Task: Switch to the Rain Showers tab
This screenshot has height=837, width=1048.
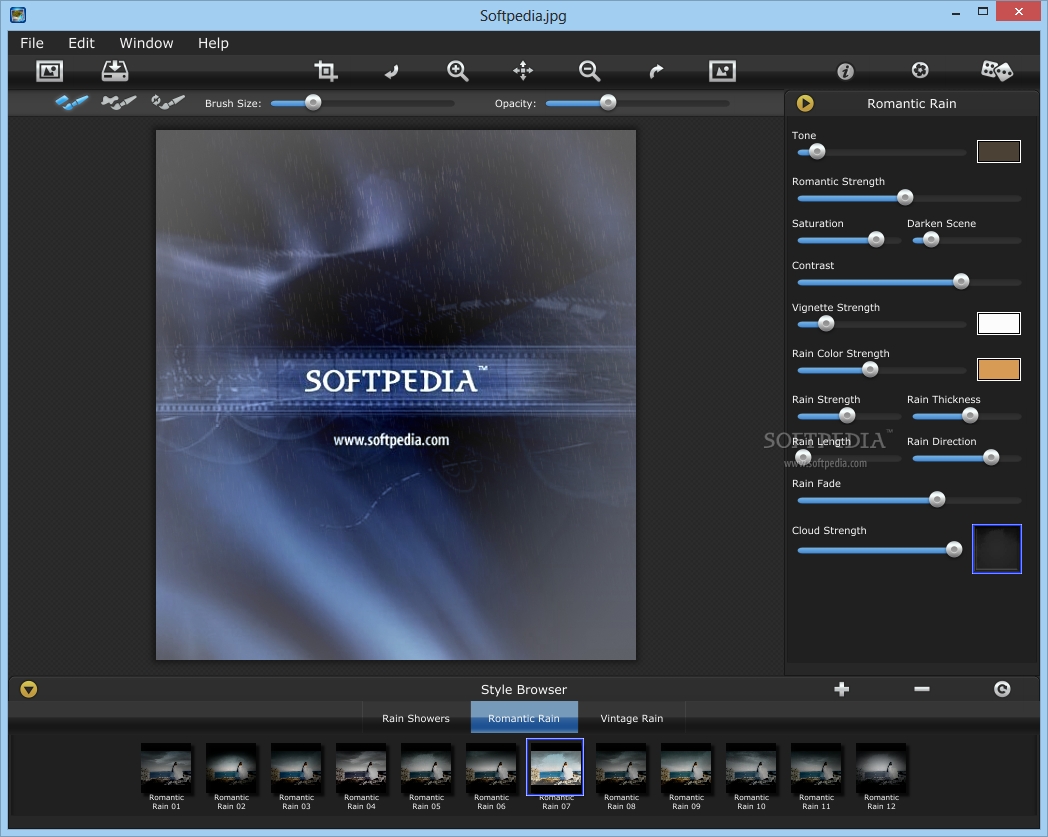Action: [416, 718]
